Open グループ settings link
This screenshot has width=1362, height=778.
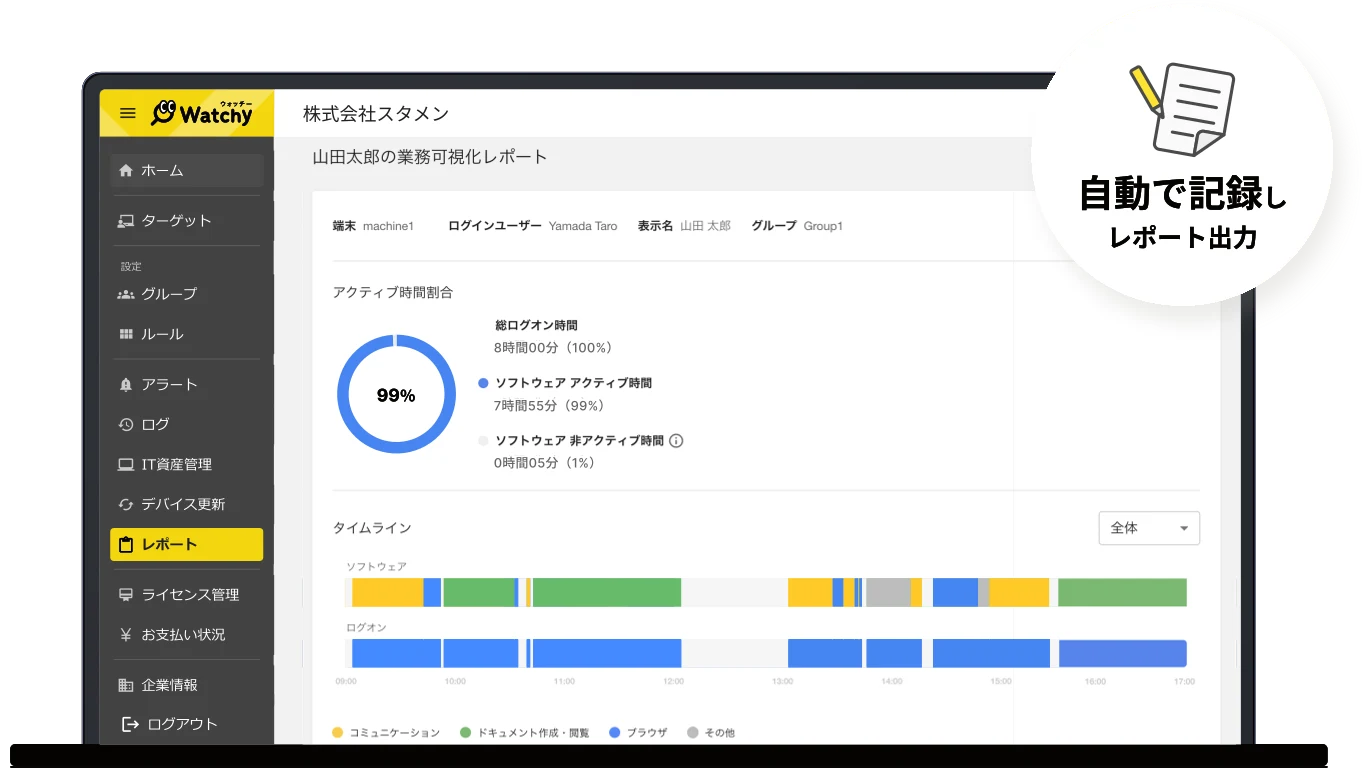(187, 294)
